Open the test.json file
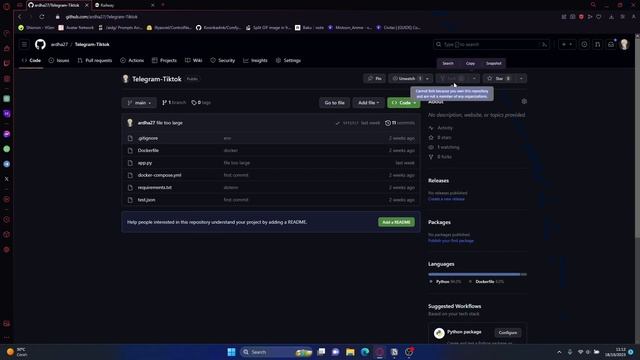The width and height of the screenshot is (640, 360). (x=147, y=200)
